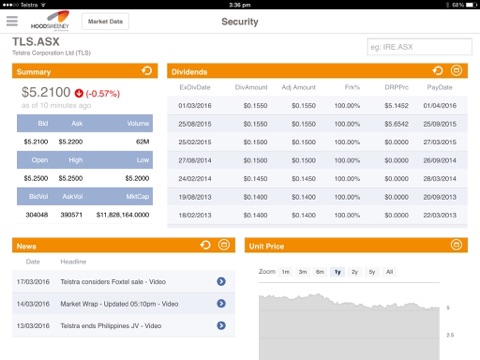
Task: Click the Market Data button
Action: click(x=105, y=21)
